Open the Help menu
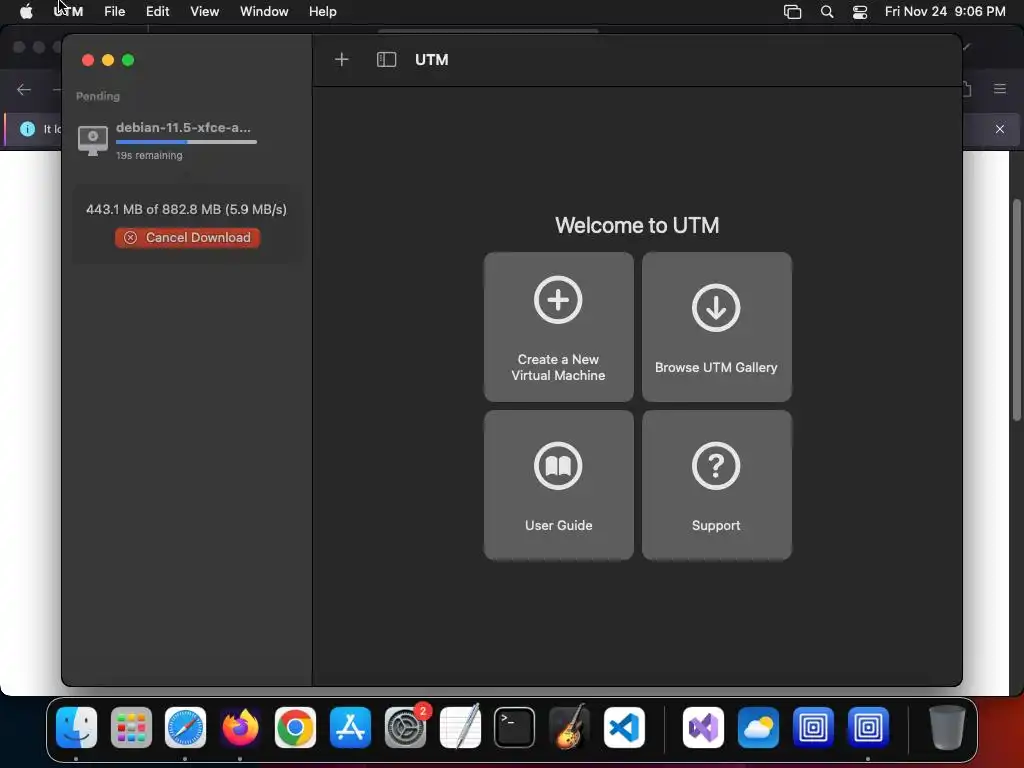 pyautogui.click(x=323, y=12)
